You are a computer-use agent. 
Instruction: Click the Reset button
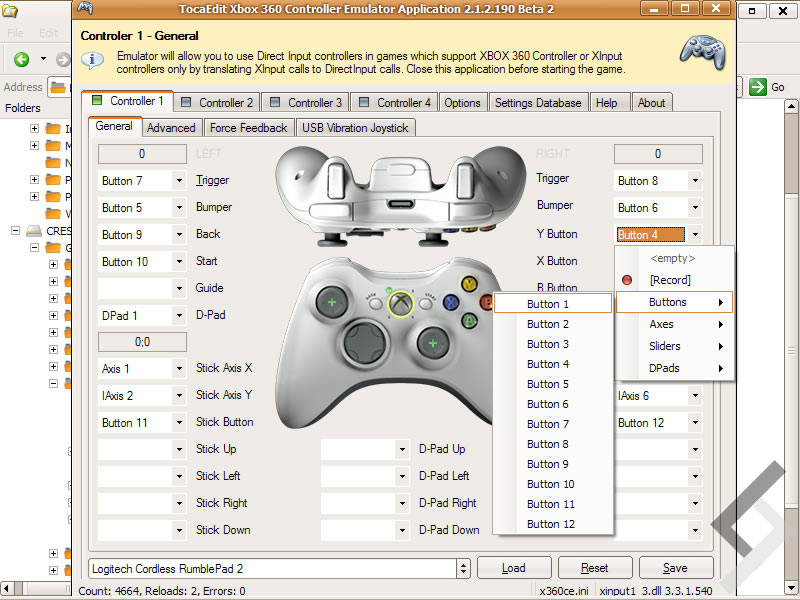point(595,567)
